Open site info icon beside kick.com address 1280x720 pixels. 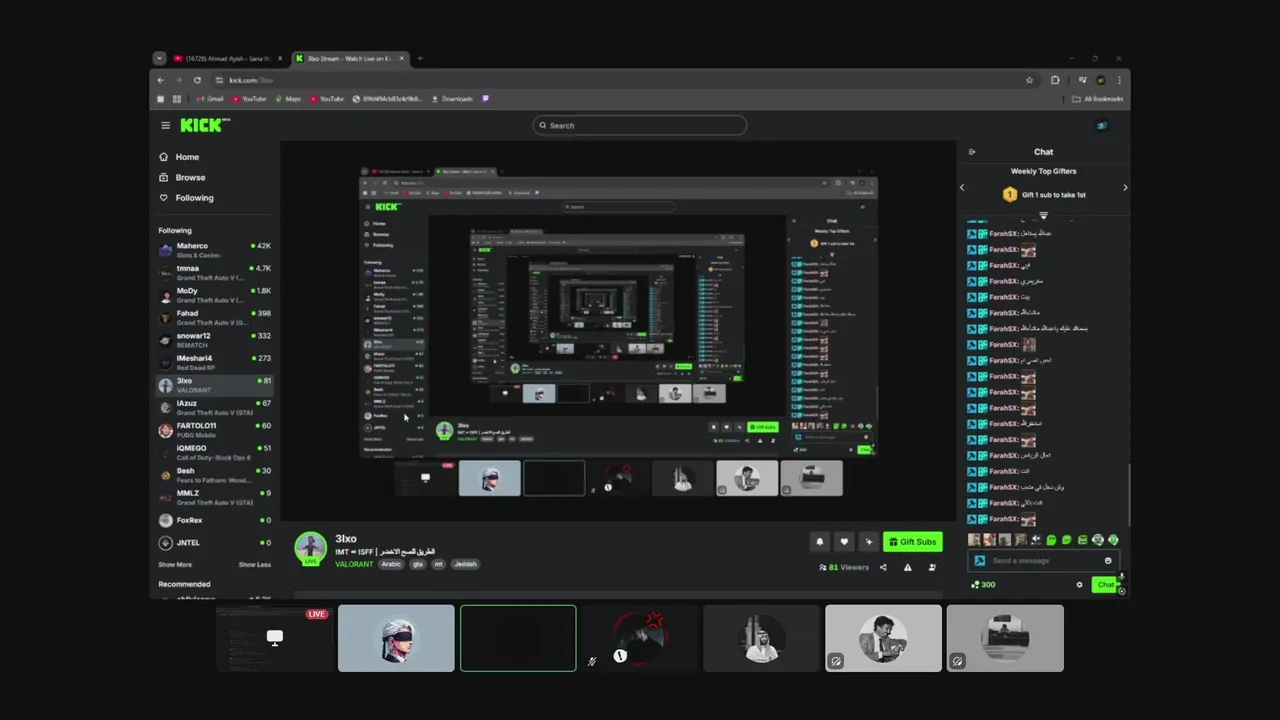[x=218, y=80]
